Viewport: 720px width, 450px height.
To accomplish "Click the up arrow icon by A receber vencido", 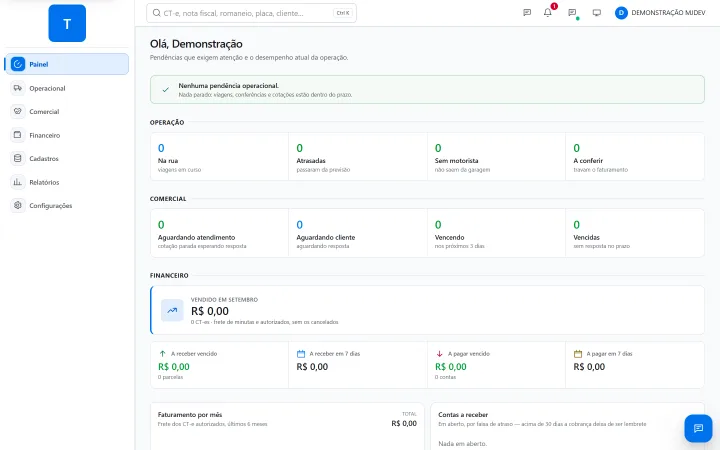I will point(163,354).
